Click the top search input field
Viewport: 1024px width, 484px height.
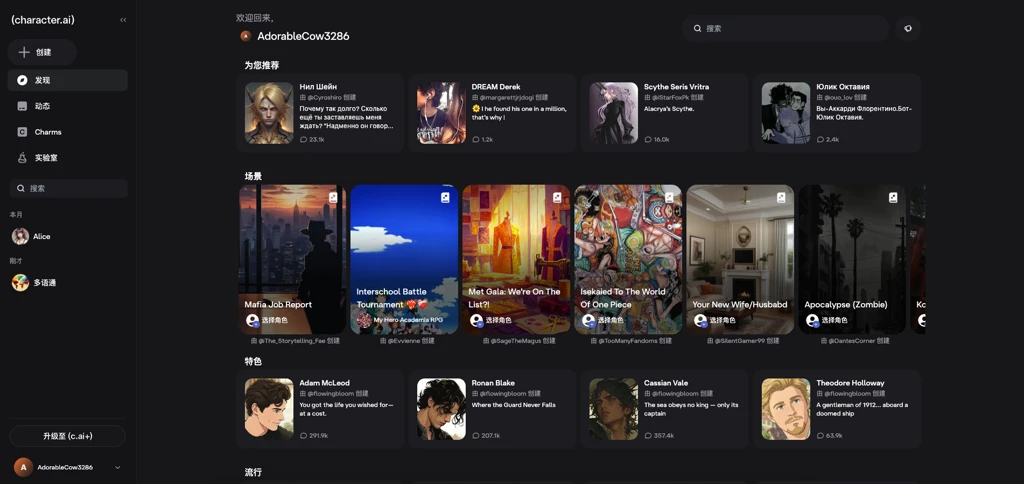786,29
